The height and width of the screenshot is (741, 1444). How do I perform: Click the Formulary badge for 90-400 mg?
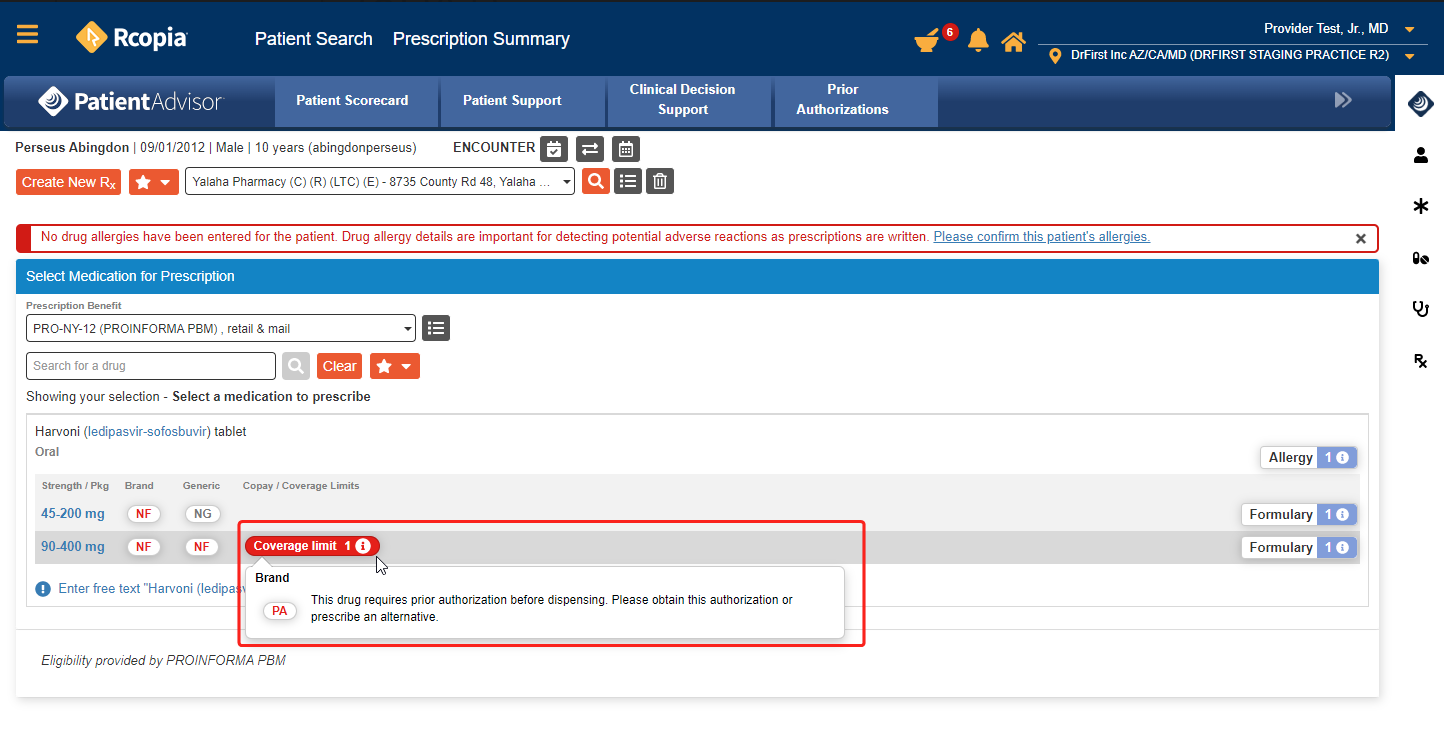(1298, 547)
